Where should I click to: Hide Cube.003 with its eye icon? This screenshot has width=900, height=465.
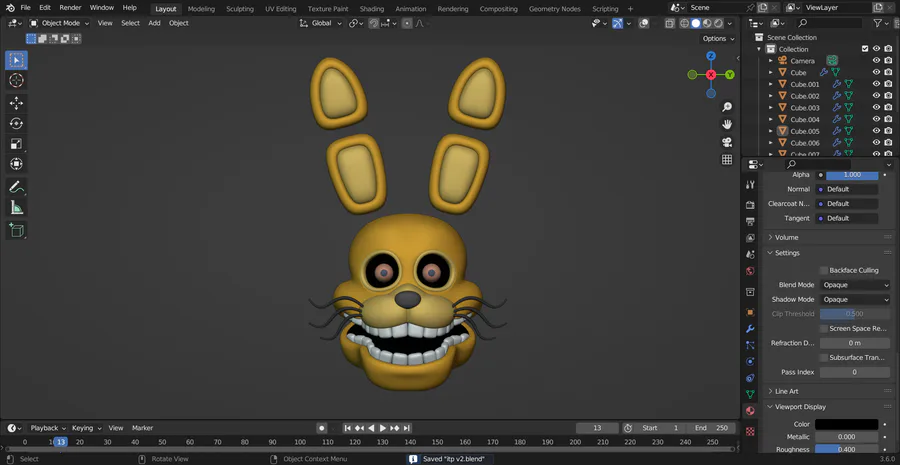pos(876,108)
